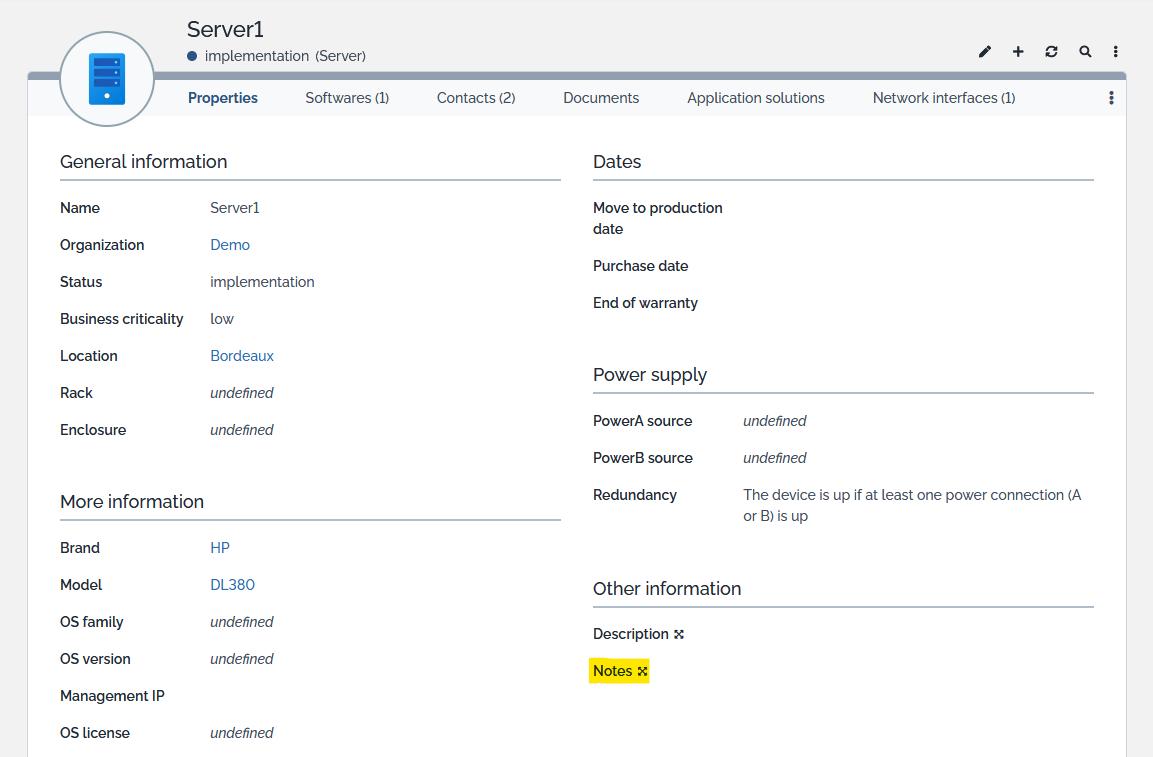Click the magnifier search icon
The width and height of the screenshot is (1153, 757).
pyautogui.click(x=1085, y=52)
